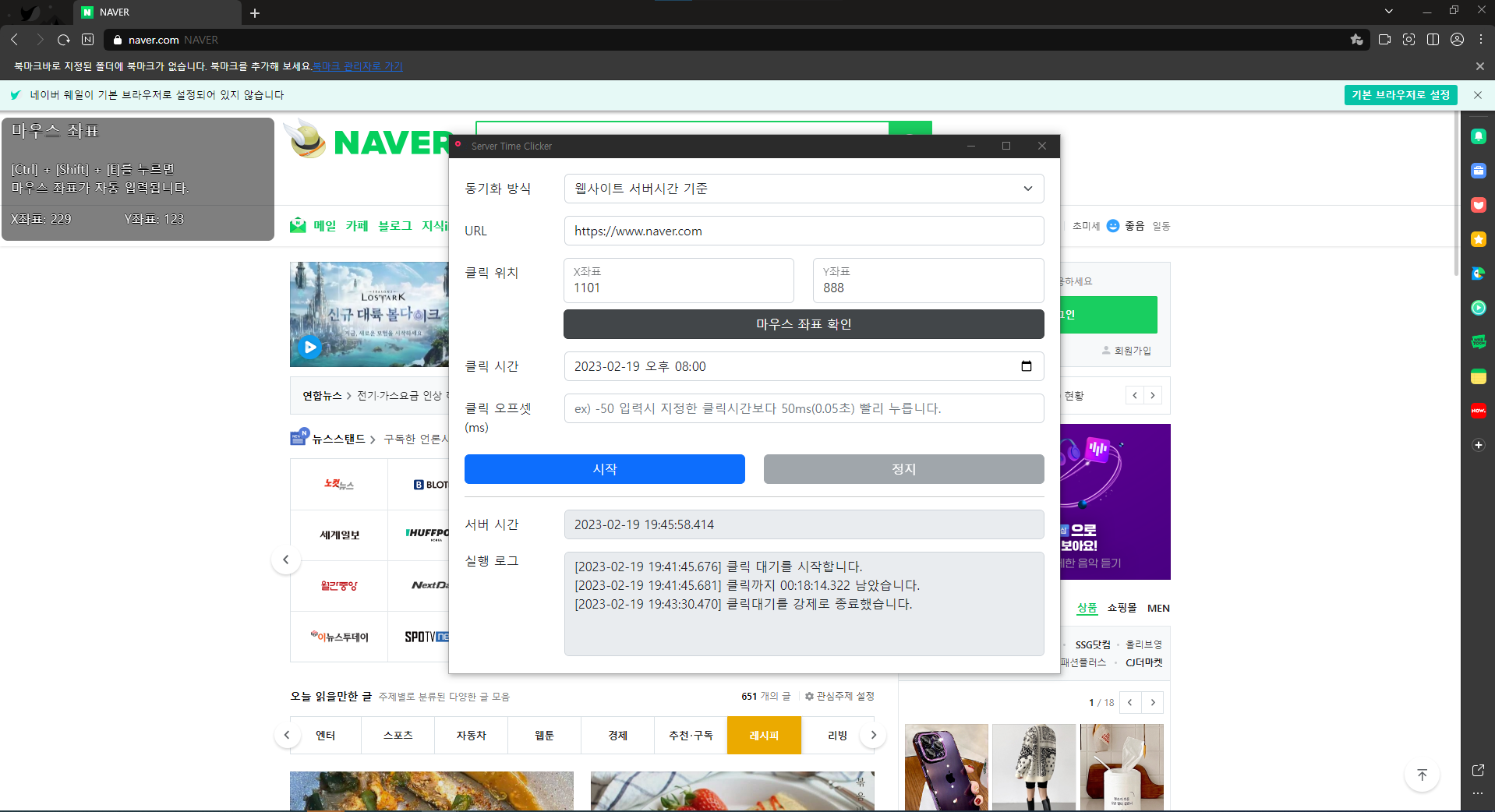
Task: Go to next shopping page arrow
Action: tap(1153, 702)
